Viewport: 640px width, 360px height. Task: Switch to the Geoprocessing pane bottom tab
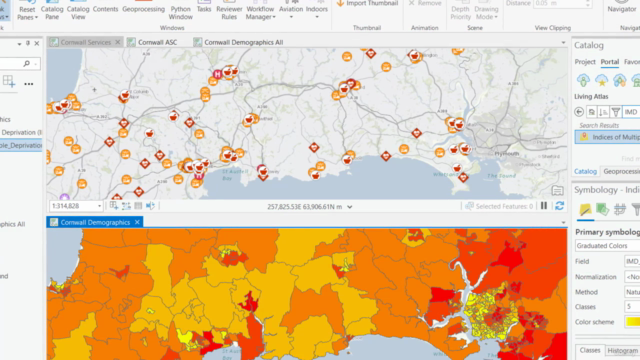[621, 171]
